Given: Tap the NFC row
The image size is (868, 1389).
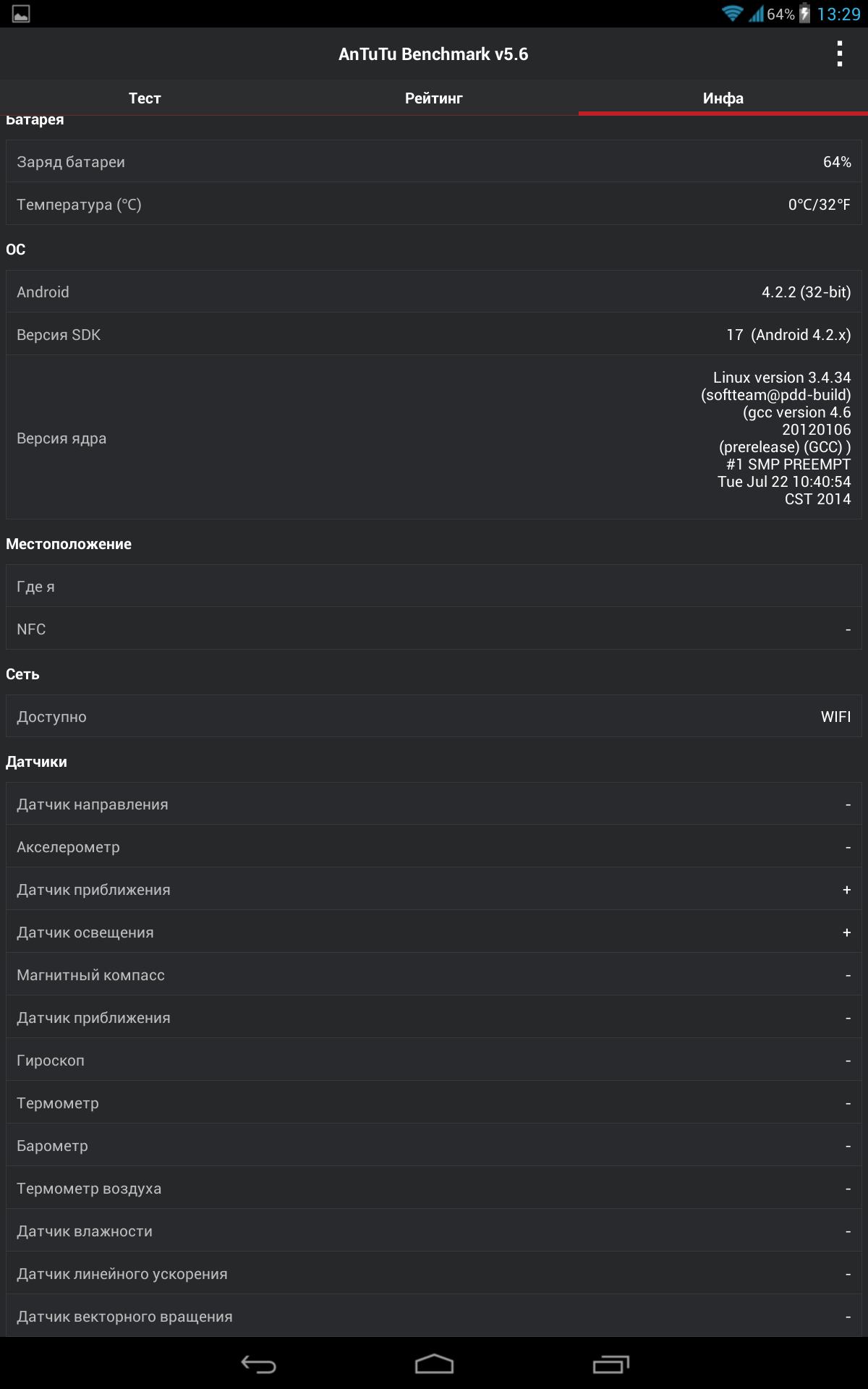Looking at the screenshot, I should pyautogui.click(x=434, y=629).
